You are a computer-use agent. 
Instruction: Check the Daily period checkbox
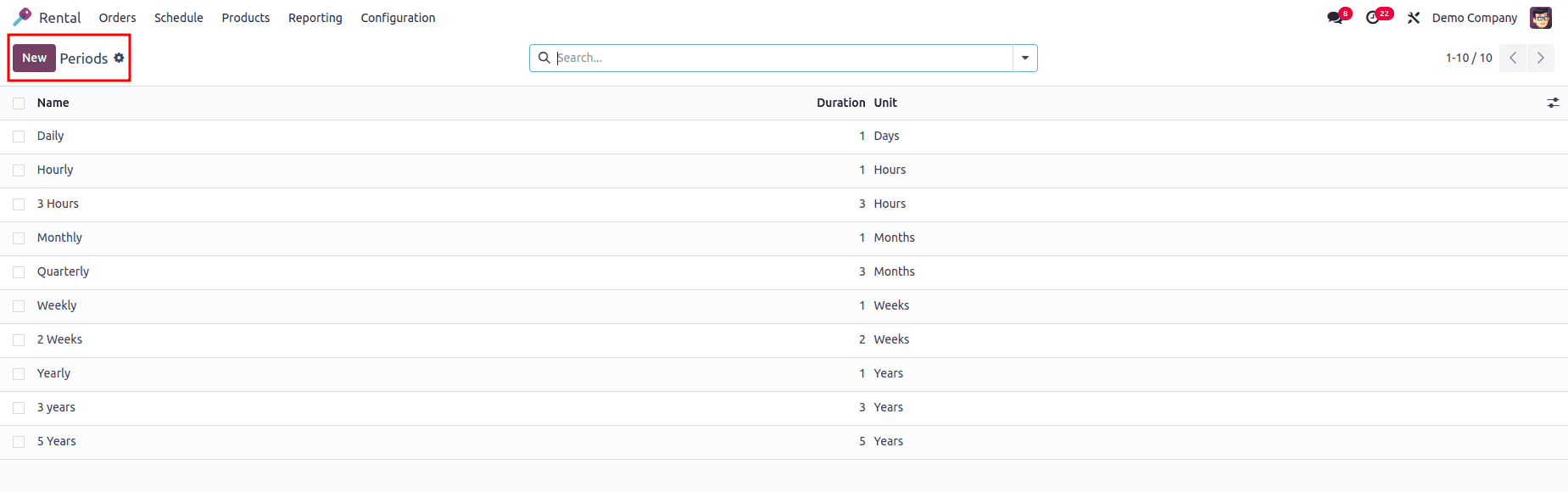19,137
